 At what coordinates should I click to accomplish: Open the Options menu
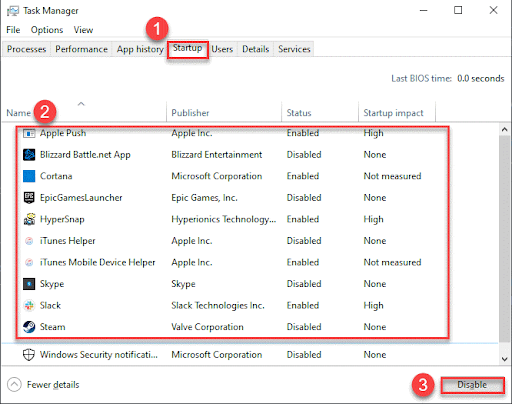click(47, 30)
